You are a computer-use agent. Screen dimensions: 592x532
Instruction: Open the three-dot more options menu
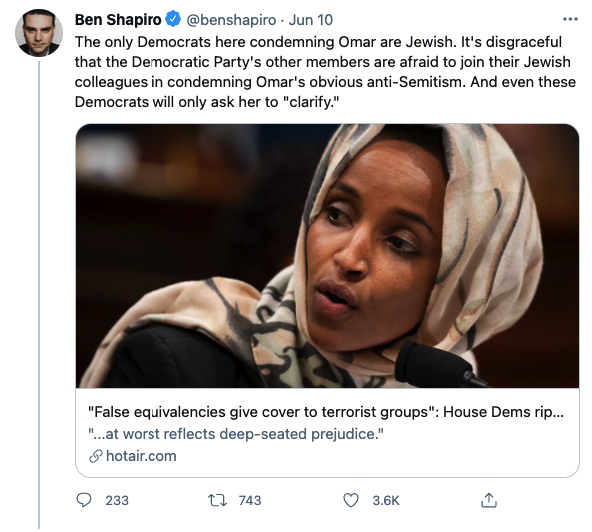[570, 19]
